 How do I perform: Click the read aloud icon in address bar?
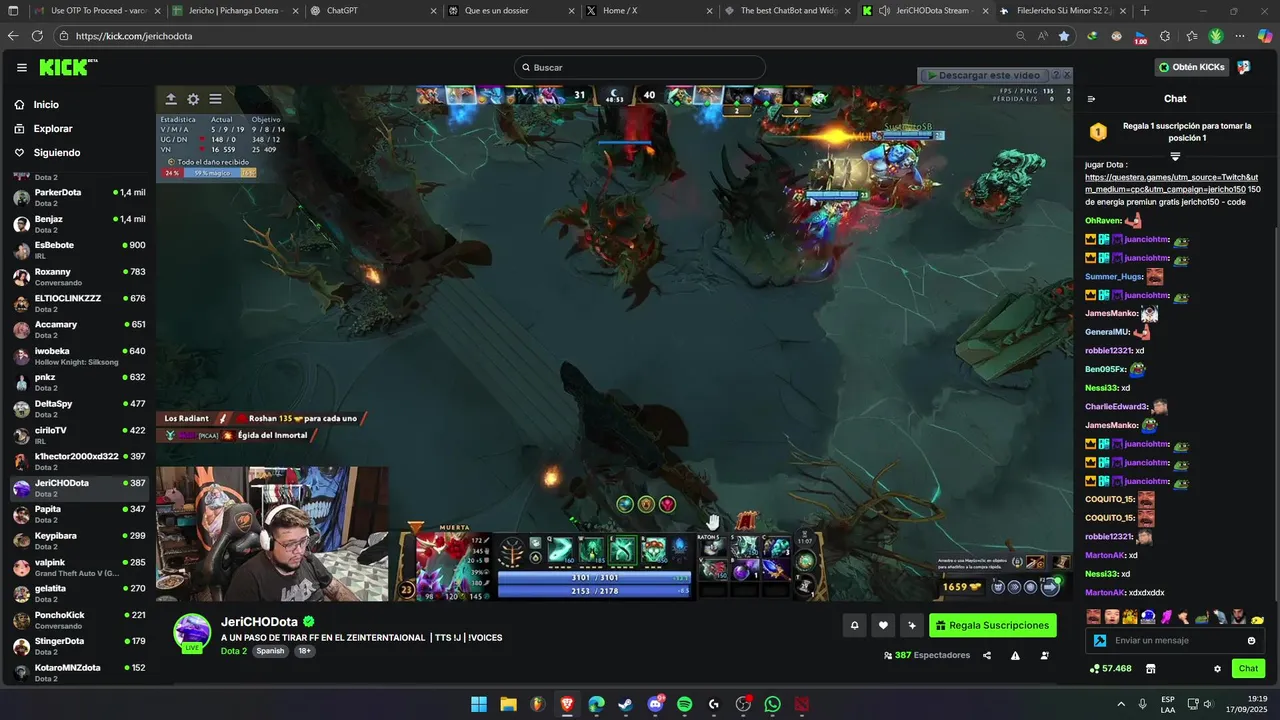click(1043, 36)
